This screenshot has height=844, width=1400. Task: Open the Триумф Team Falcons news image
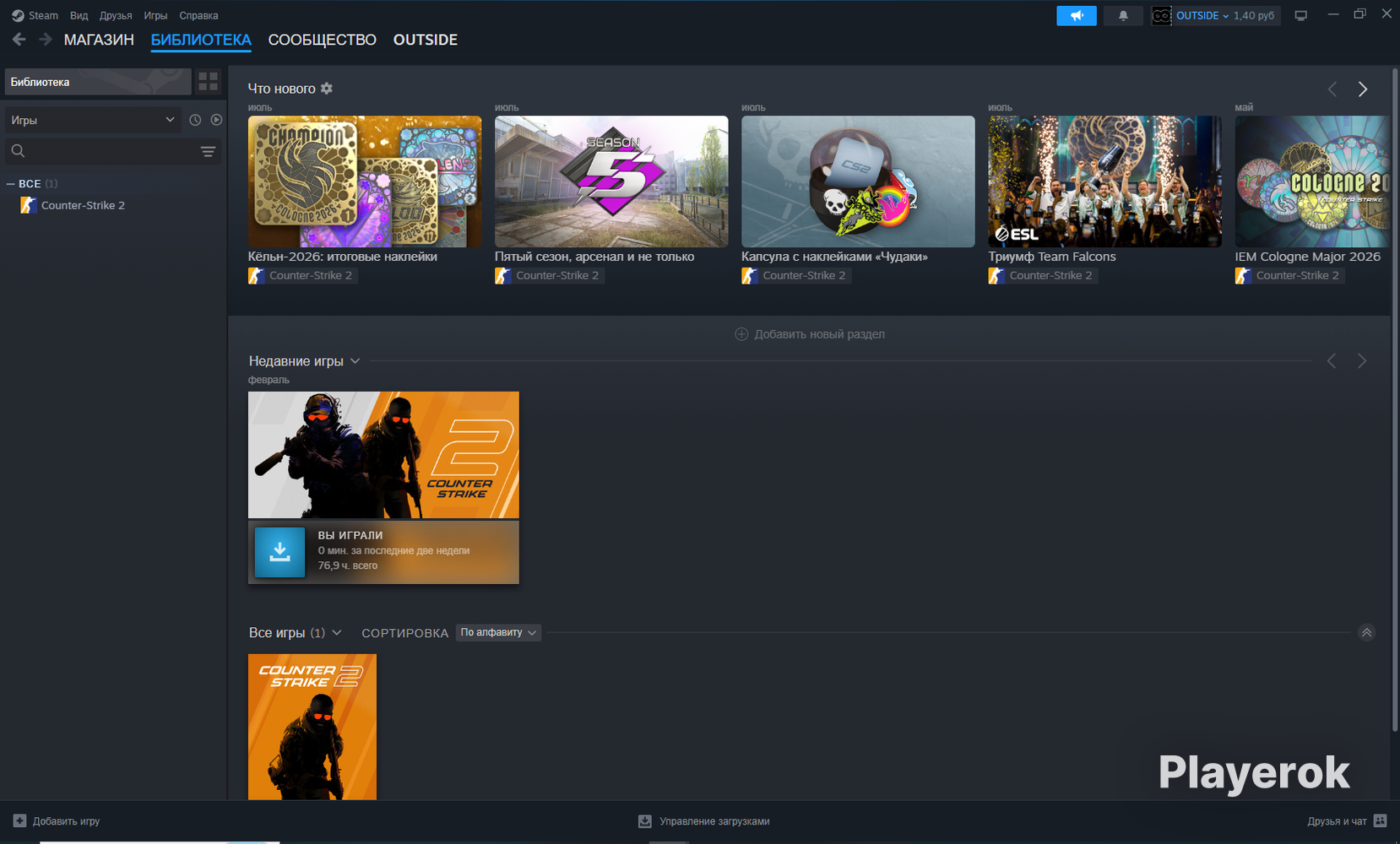click(1104, 181)
